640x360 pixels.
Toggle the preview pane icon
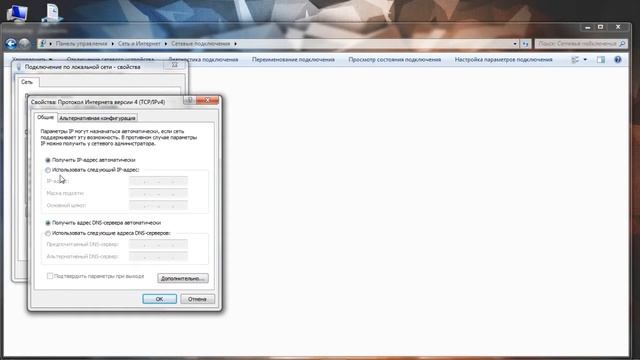tap(601, 60)
